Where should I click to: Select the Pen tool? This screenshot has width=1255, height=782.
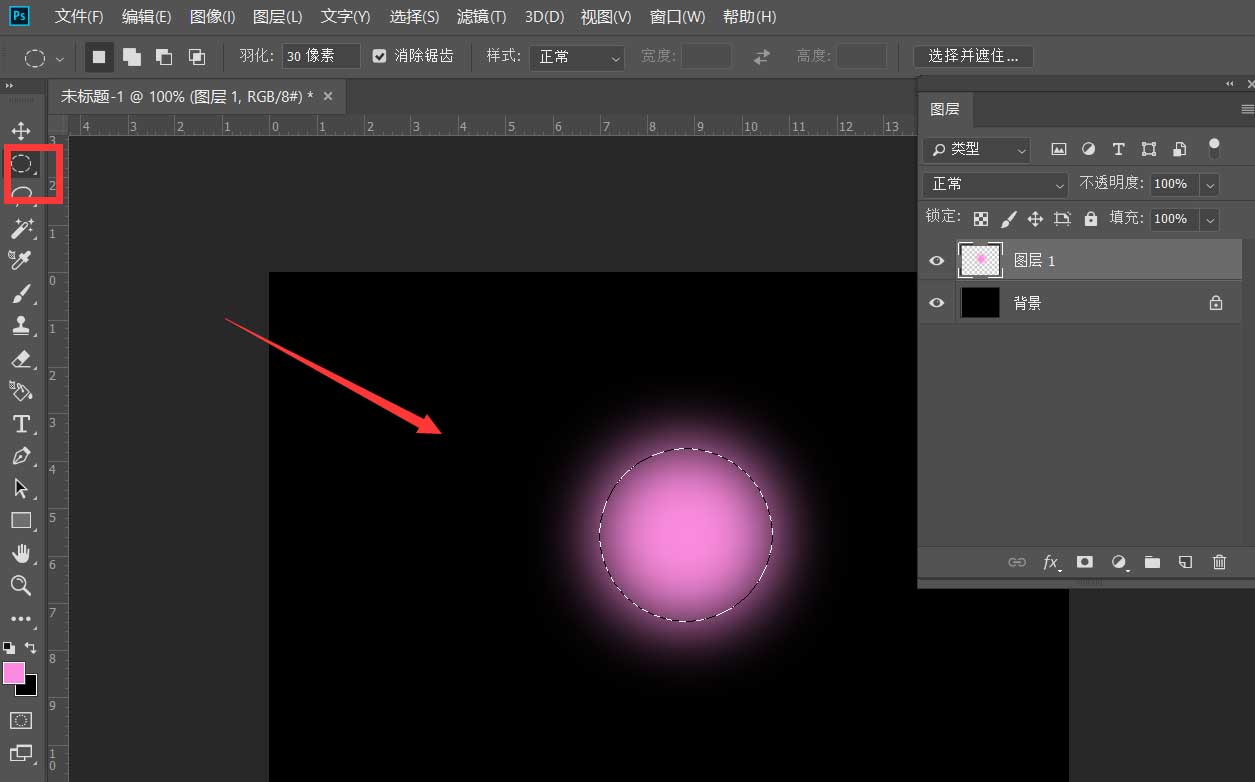click(x=21, y=456)
